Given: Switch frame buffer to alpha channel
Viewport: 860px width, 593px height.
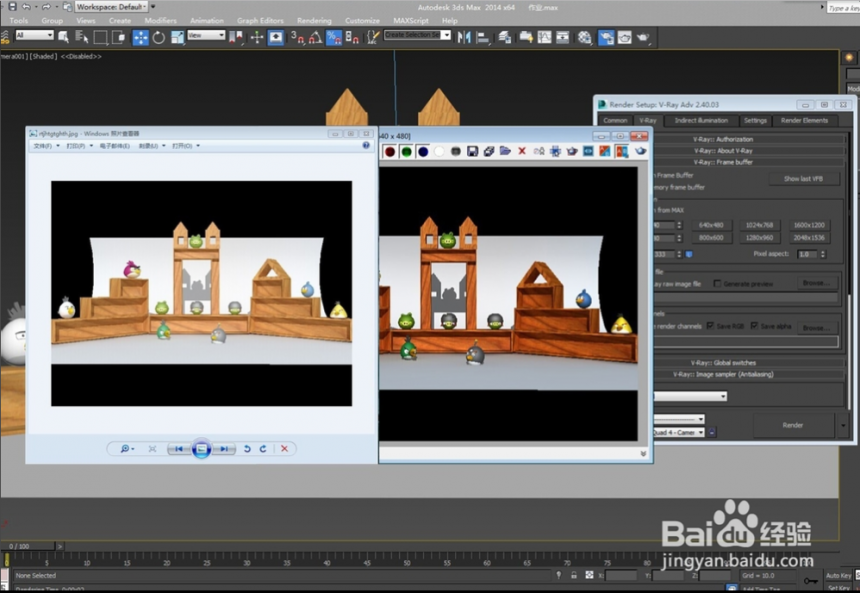Looking at the screenshot, I should 439,151.
